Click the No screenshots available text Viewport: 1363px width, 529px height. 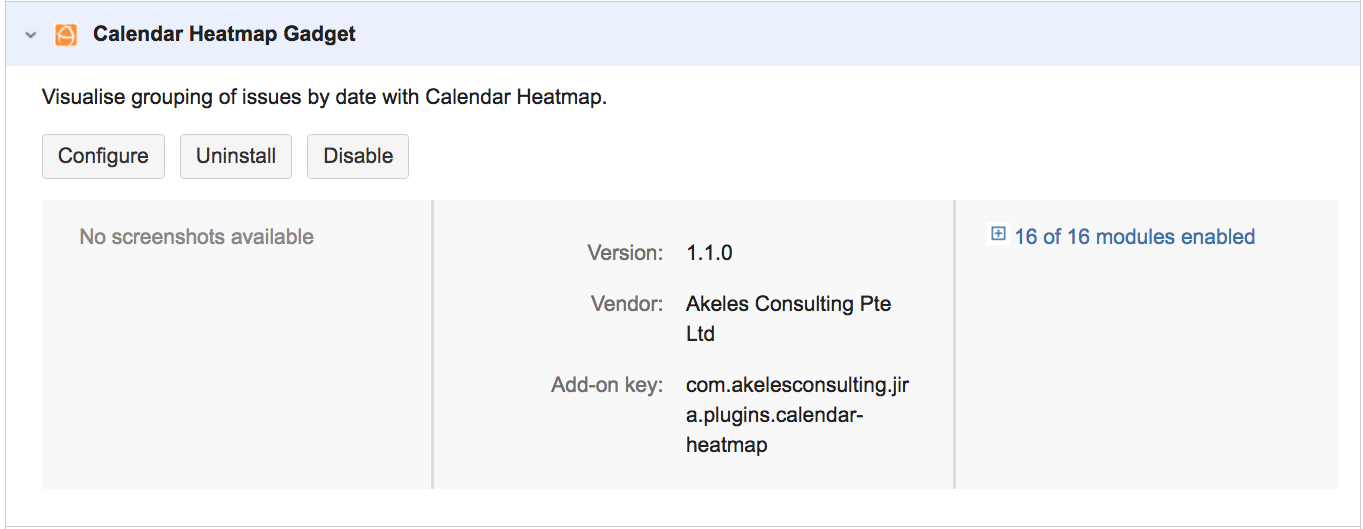click(196, 237)
